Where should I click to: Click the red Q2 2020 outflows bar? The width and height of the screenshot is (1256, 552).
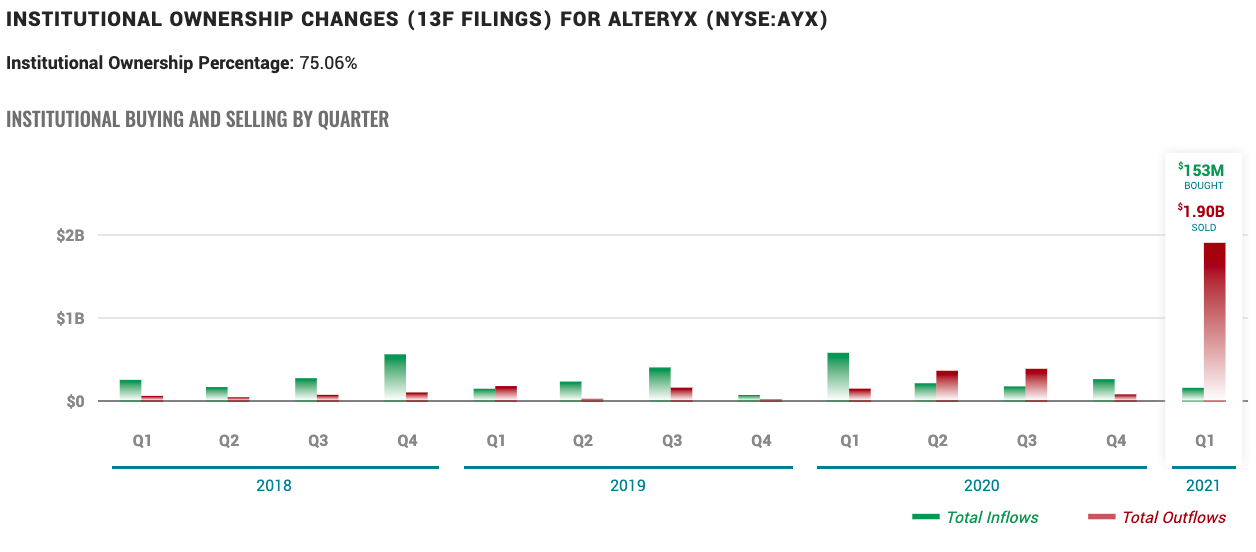pos(947,386)
